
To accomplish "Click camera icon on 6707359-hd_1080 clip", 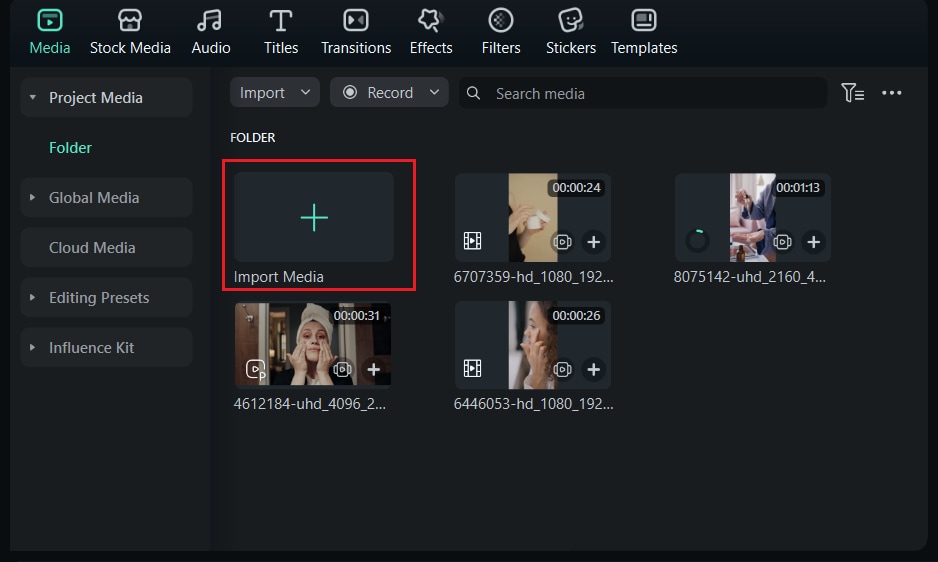I will (562, 242).
